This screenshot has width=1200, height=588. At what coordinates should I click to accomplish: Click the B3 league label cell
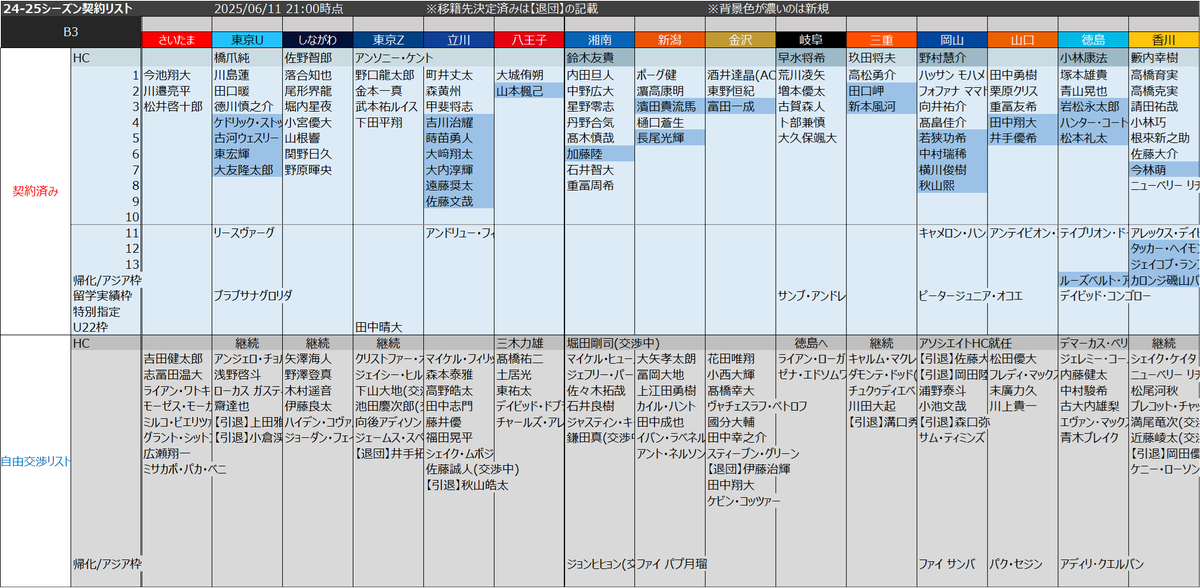click(71, 32)
